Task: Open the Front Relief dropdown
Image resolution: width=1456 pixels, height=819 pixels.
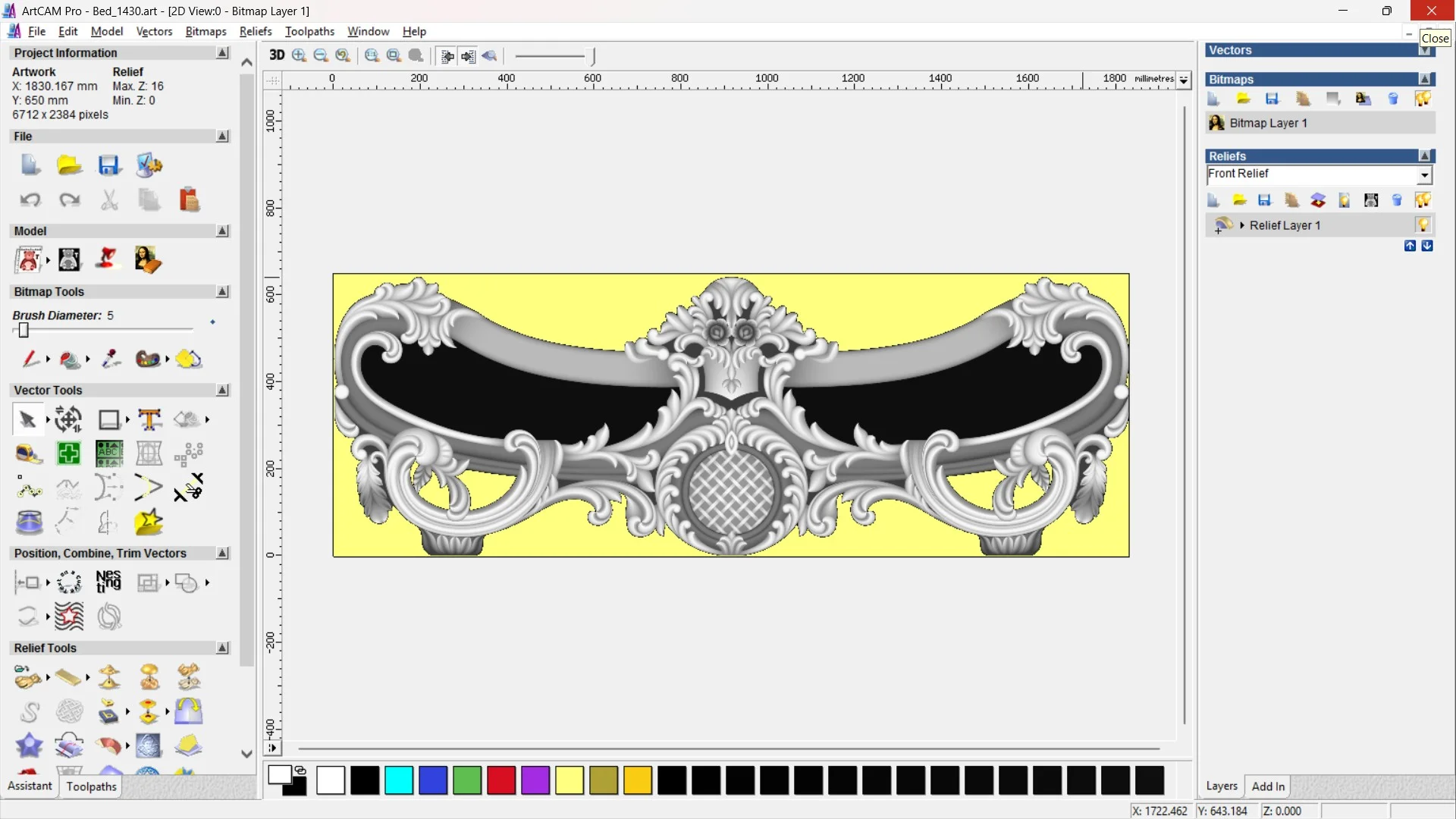Action: click(1424, 175)
